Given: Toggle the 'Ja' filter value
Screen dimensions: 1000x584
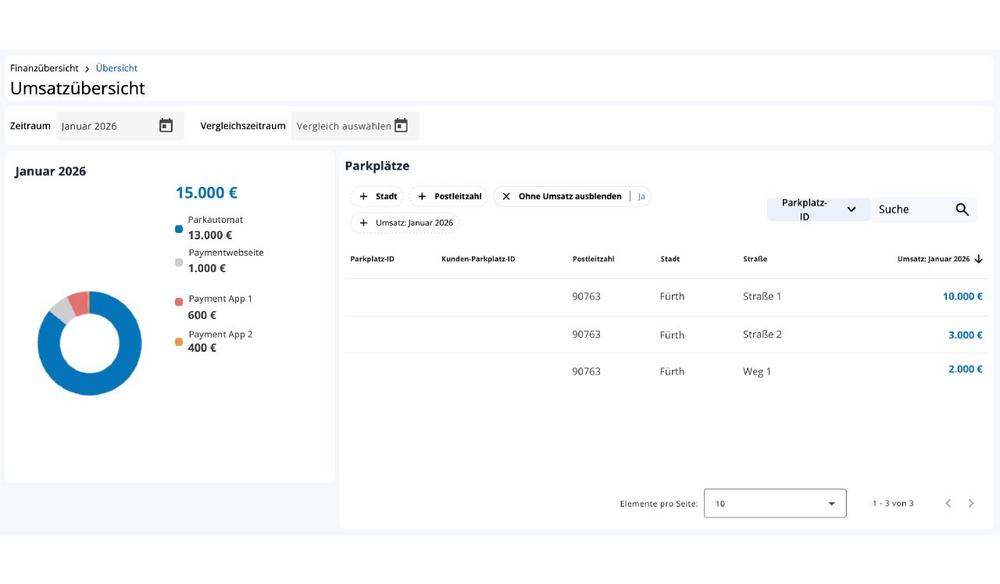Looking at the screenshot, I should tap(642, 197).
